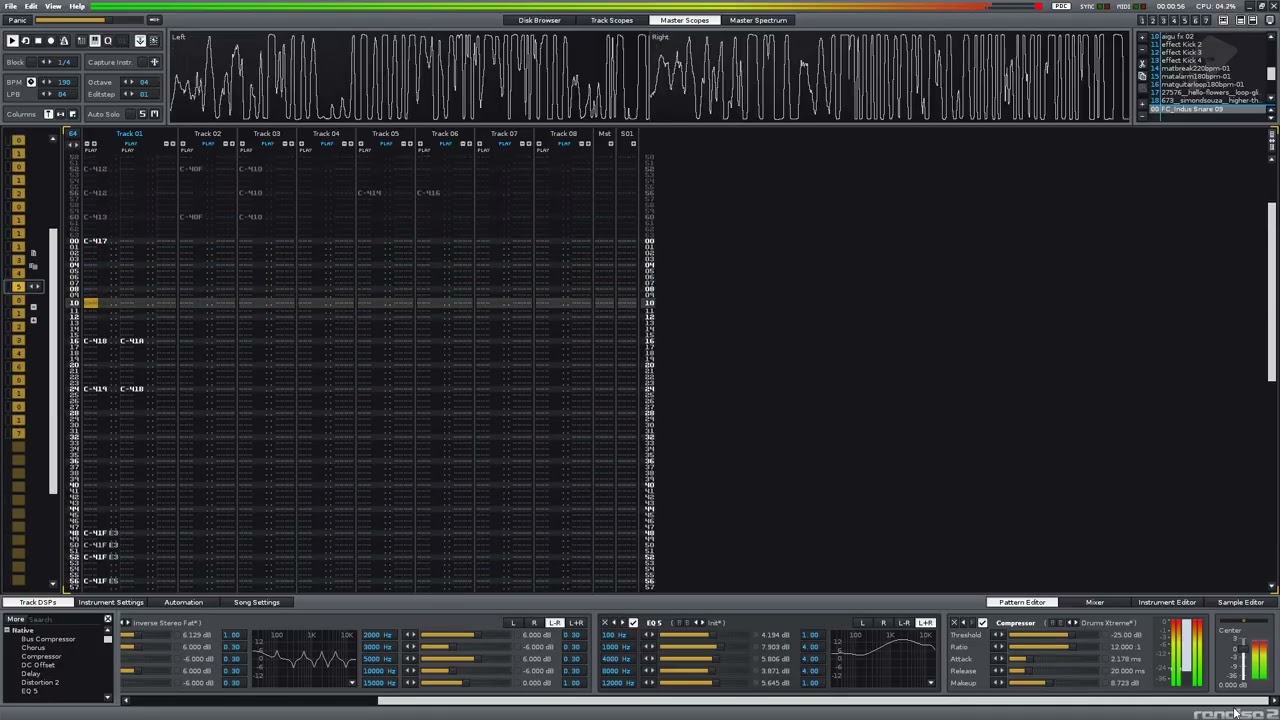Disable the EQ 5 device checkbox
1280x720 pixels.
633,622
